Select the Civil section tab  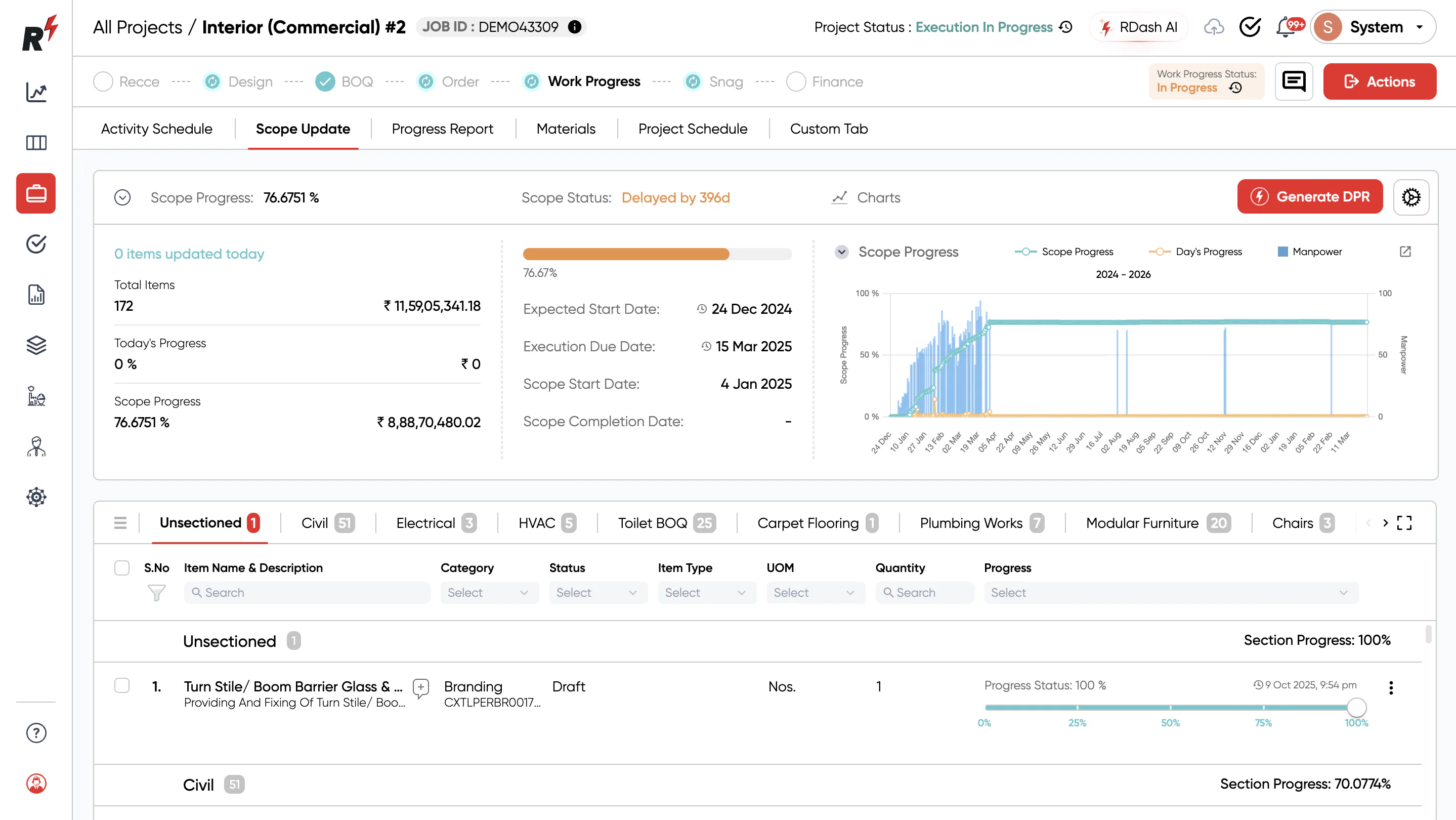(328, 522)
